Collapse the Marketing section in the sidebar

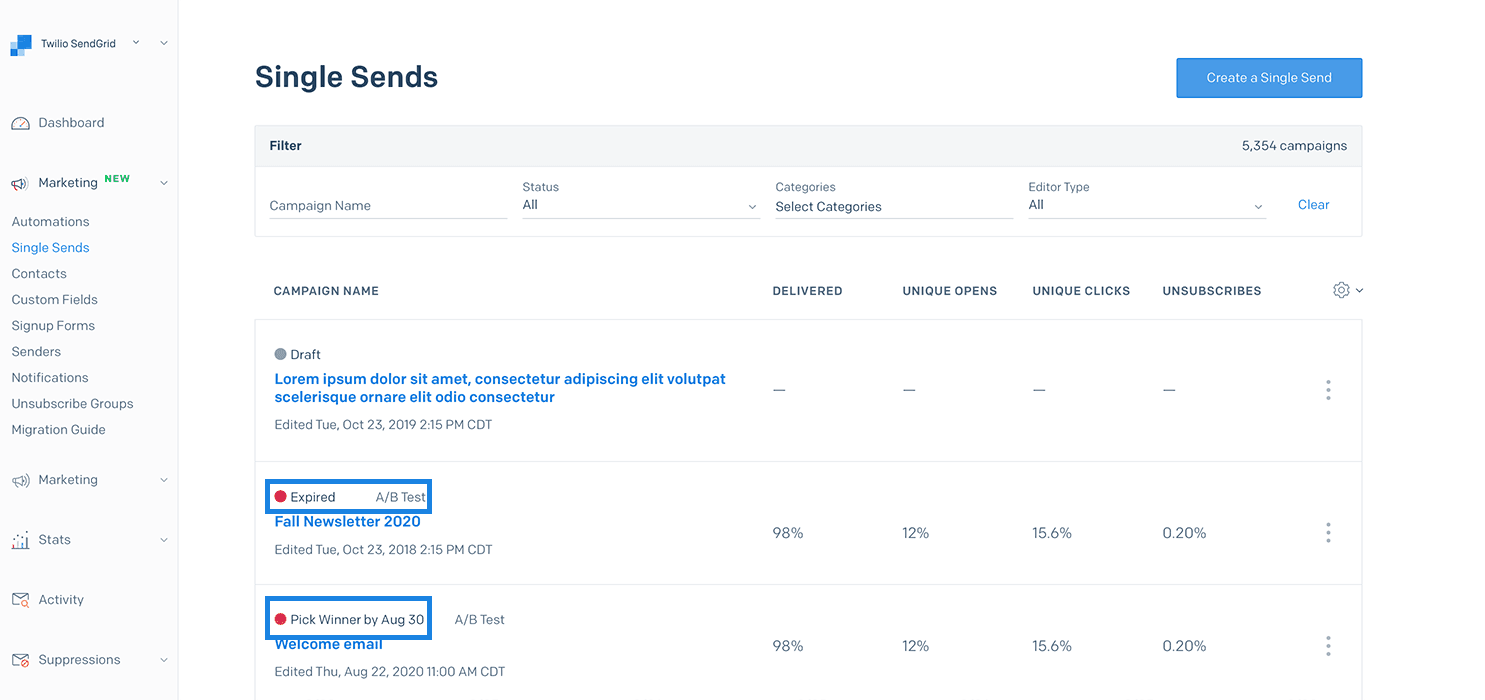click(x=163, y=182)
